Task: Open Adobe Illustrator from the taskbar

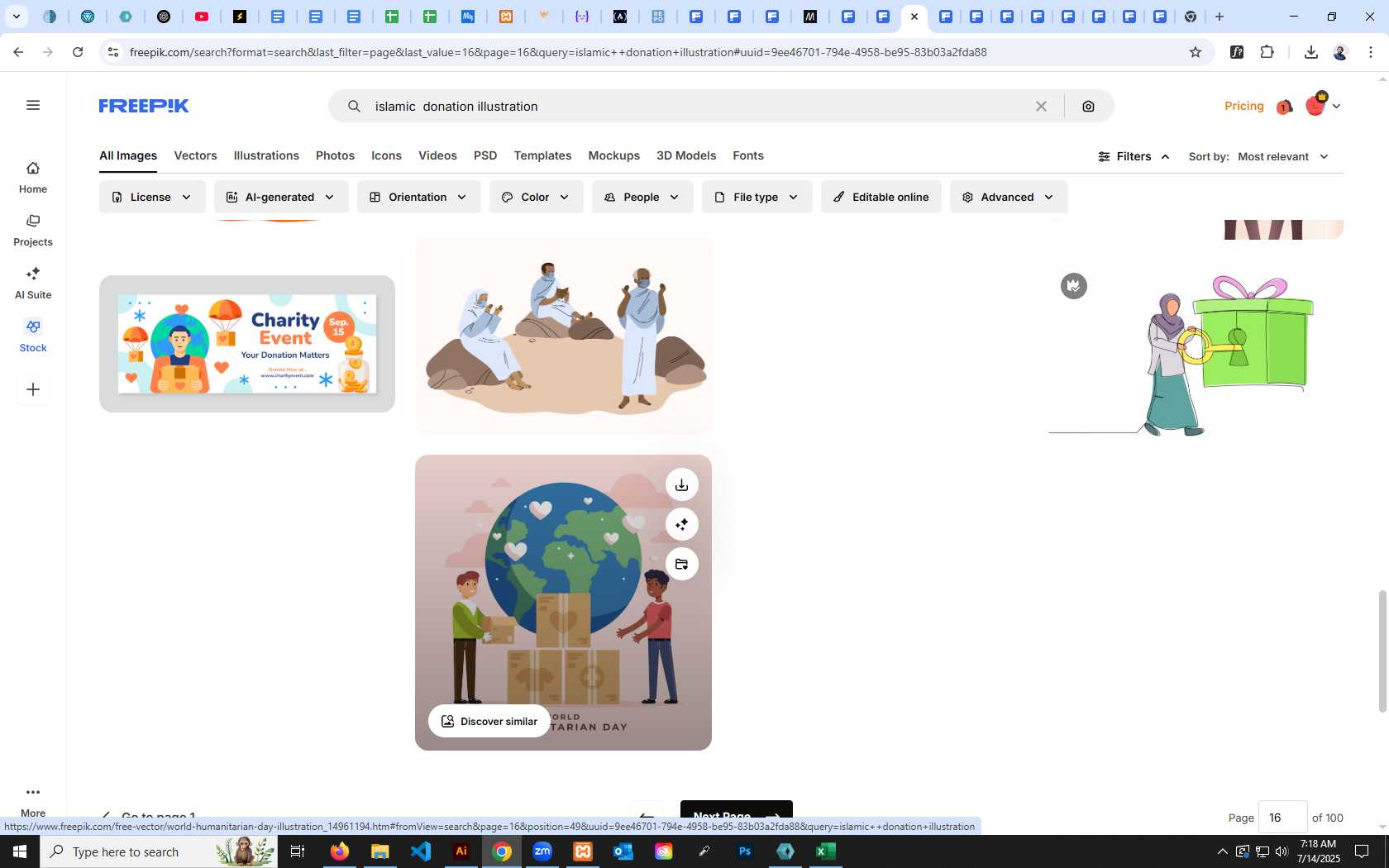Action: (x=461, y=851)
